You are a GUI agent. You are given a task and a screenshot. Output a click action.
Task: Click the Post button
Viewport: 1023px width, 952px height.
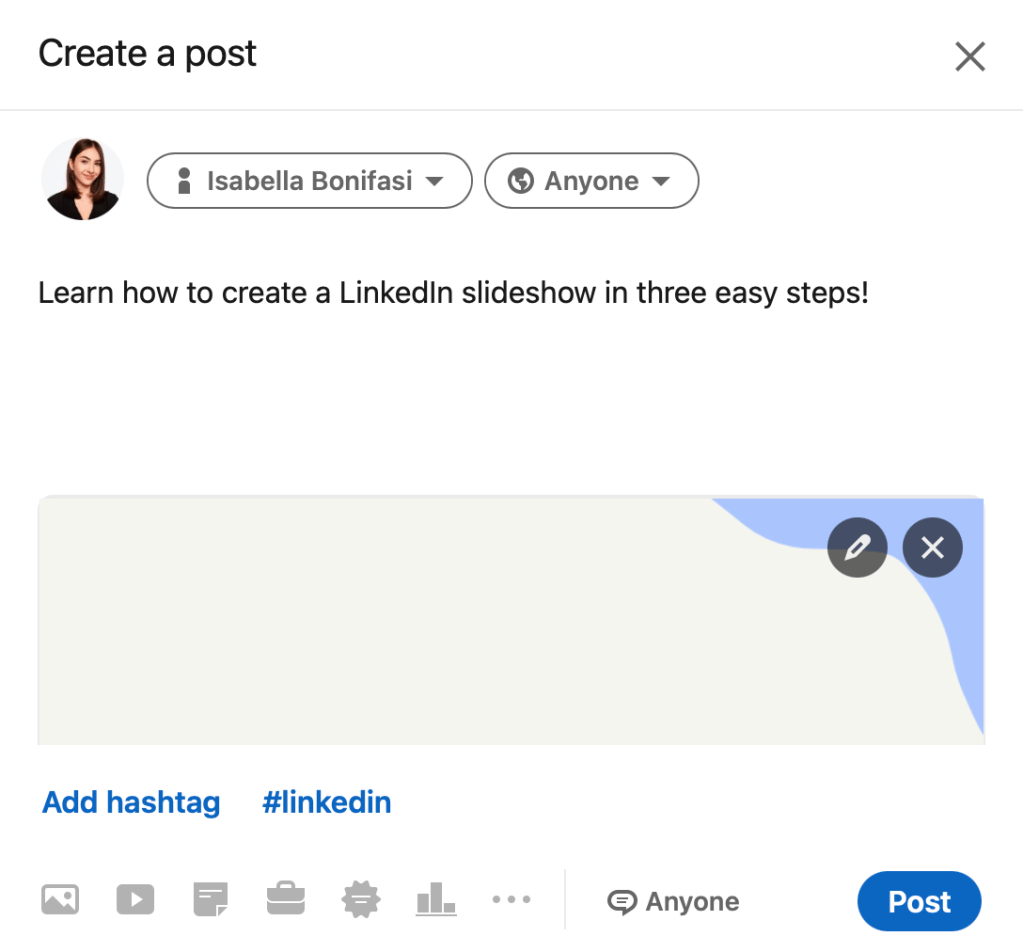tap(918, 901)
